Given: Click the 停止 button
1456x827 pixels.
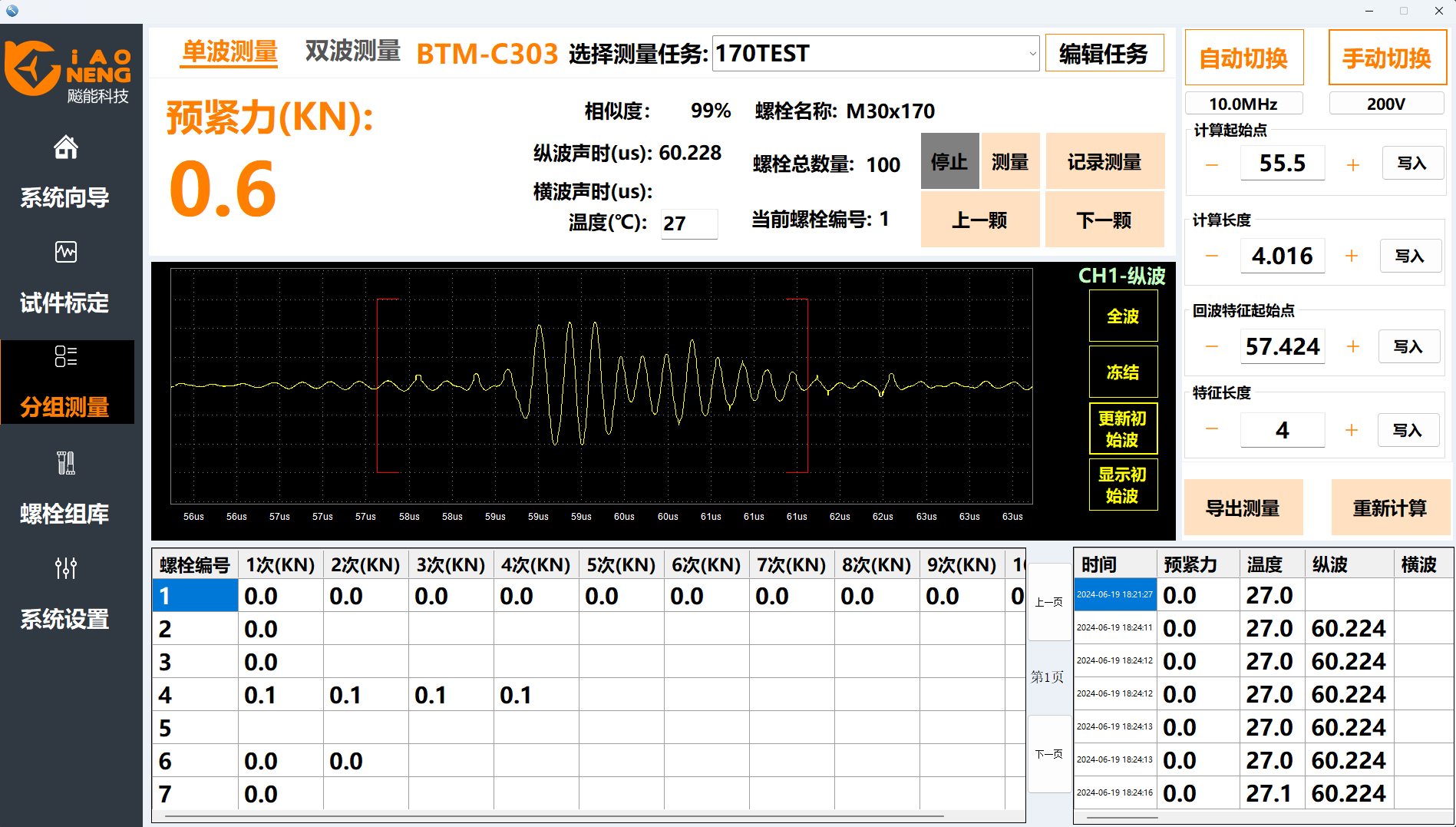Looking at the screenshot, I should [x=950, y=161].
